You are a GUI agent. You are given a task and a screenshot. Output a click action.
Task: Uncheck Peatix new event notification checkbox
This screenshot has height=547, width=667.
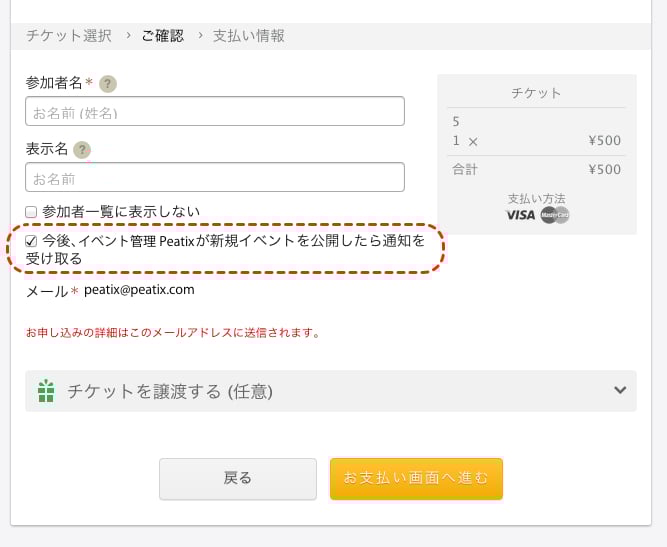coord(31,241)
